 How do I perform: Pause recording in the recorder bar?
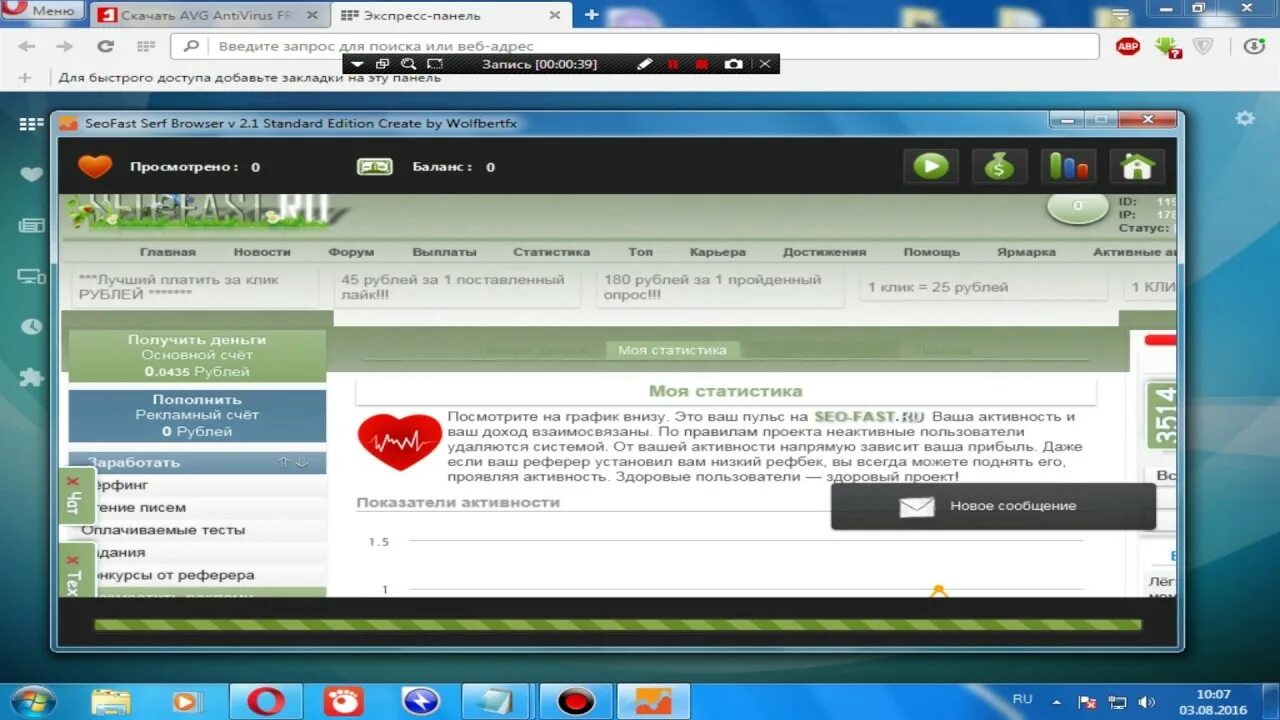click(x=673, y=64)
